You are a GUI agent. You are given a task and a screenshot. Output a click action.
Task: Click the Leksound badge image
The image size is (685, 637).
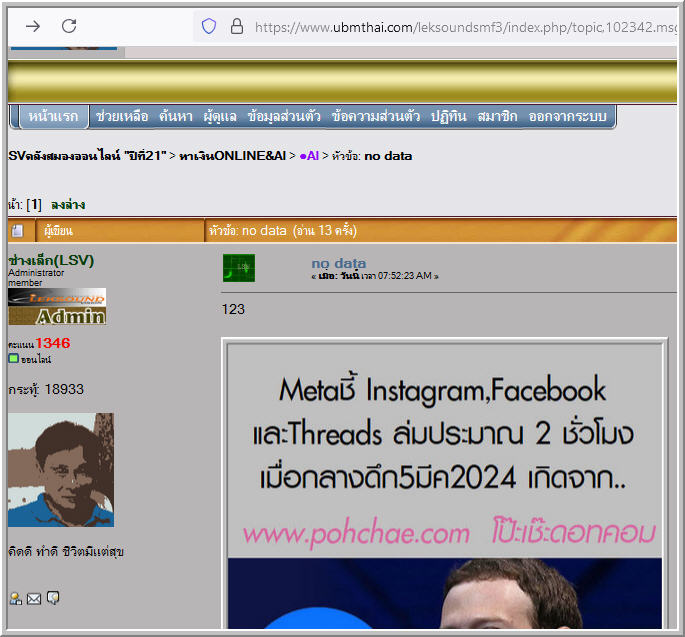pyautogui.click(x=57, y=297)
